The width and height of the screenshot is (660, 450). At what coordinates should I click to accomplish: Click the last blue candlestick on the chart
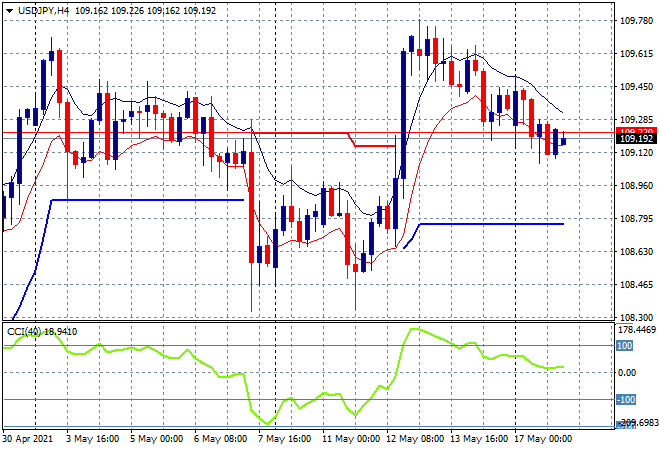coord(564,141)
